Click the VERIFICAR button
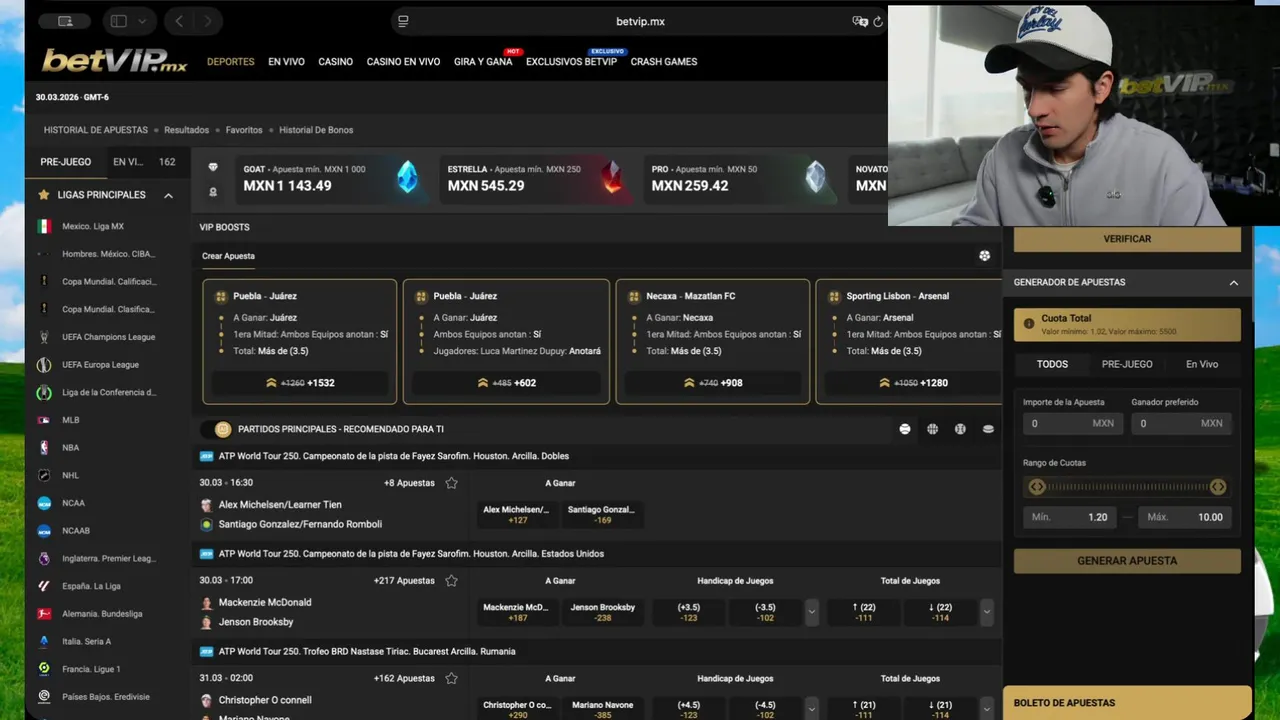 [x=1127, y=239]
